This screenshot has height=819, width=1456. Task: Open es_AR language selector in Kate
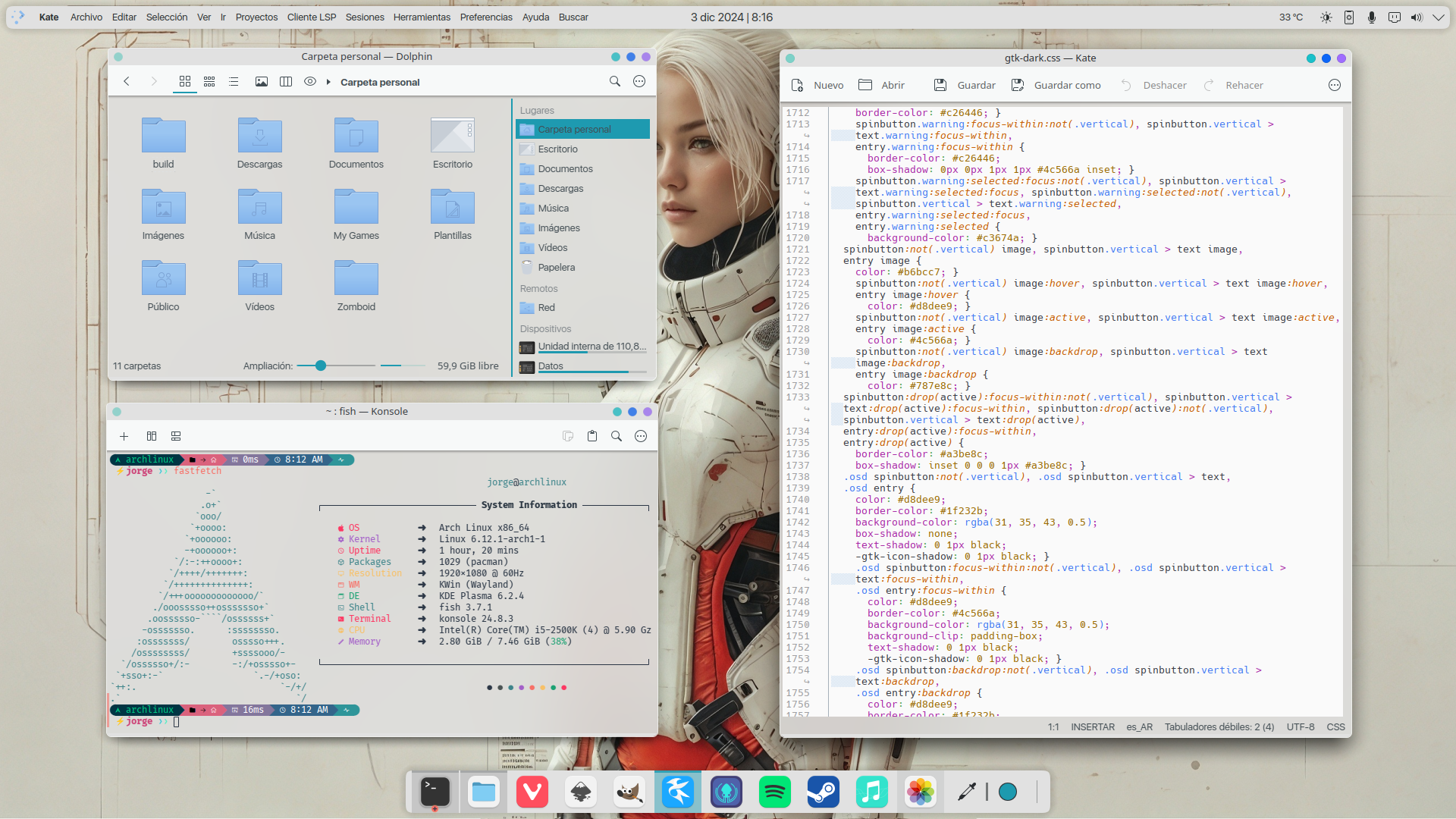click(1139, 726)
